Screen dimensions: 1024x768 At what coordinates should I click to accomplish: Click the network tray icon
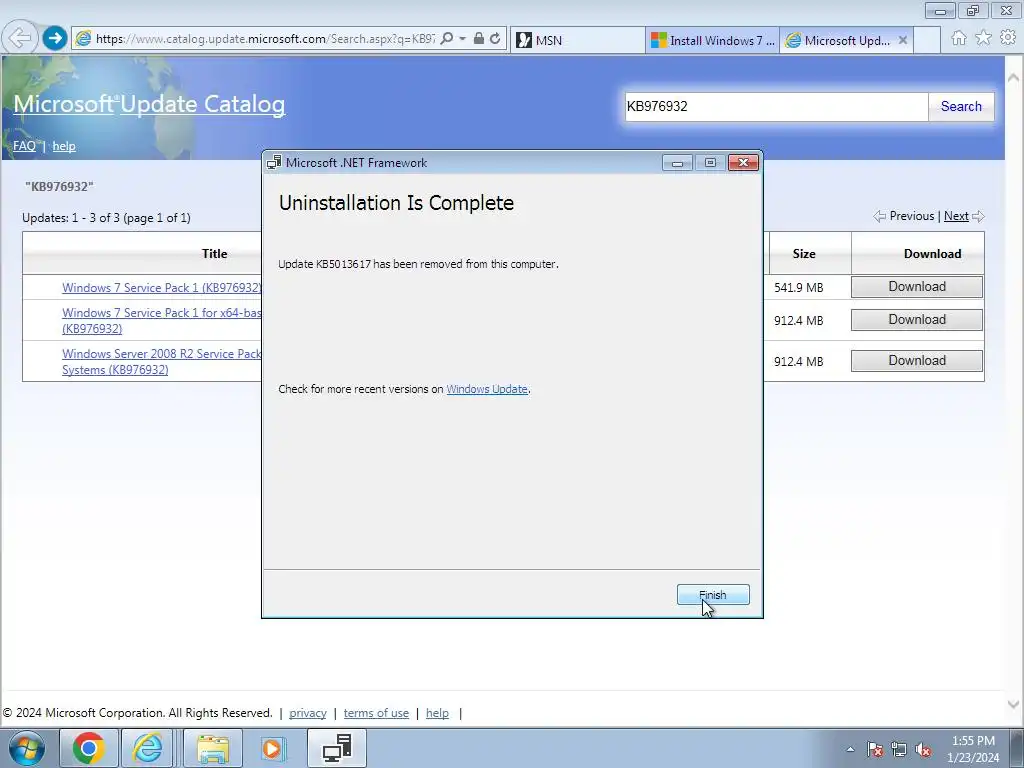point(899,750)
